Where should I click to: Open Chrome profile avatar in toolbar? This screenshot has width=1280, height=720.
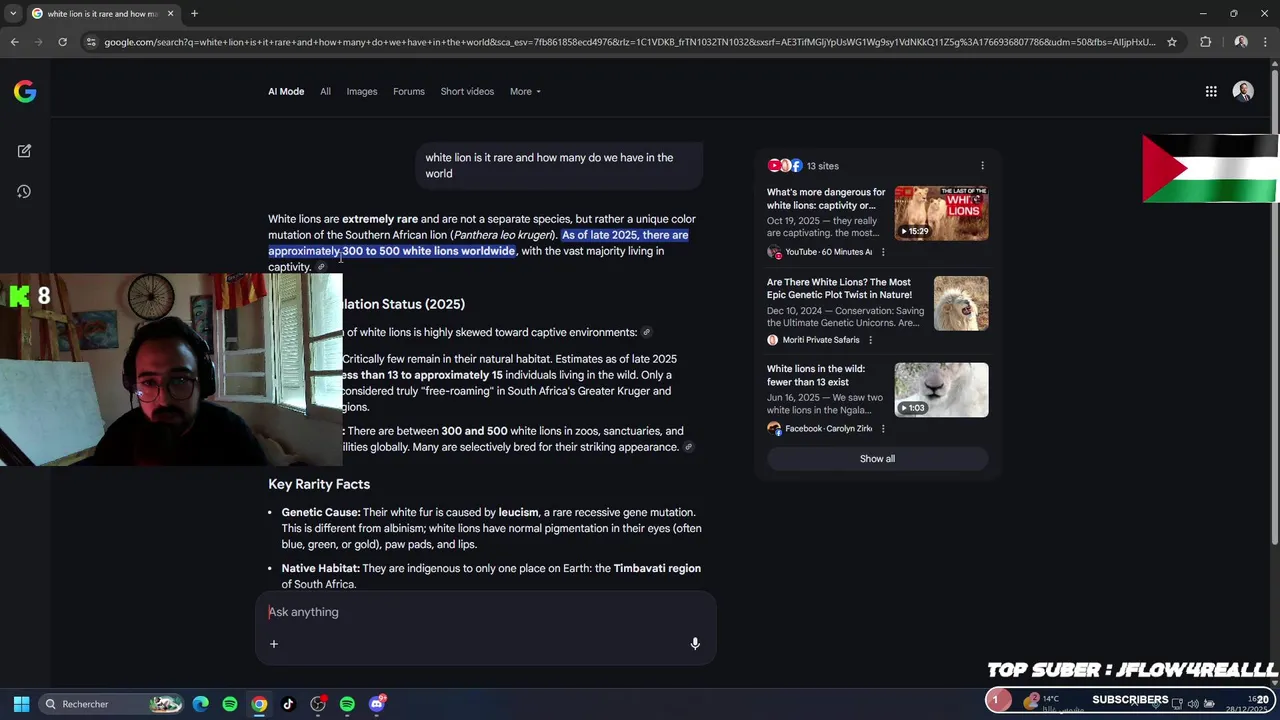pyautogui.click(x=1241, y=42)
